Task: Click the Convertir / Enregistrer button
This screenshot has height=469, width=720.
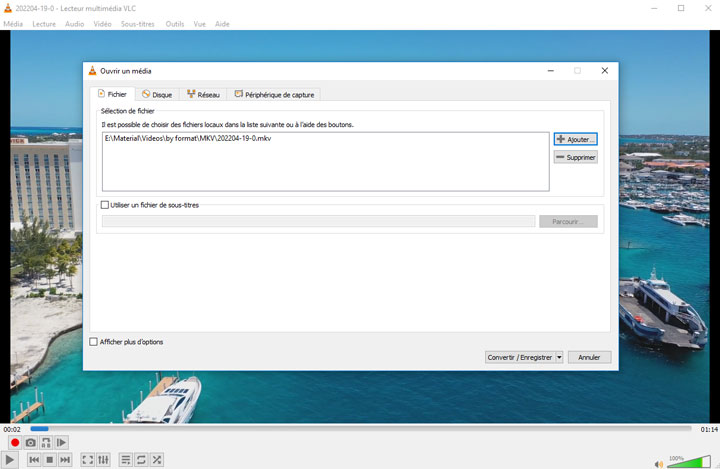Action: click(520, 357)
